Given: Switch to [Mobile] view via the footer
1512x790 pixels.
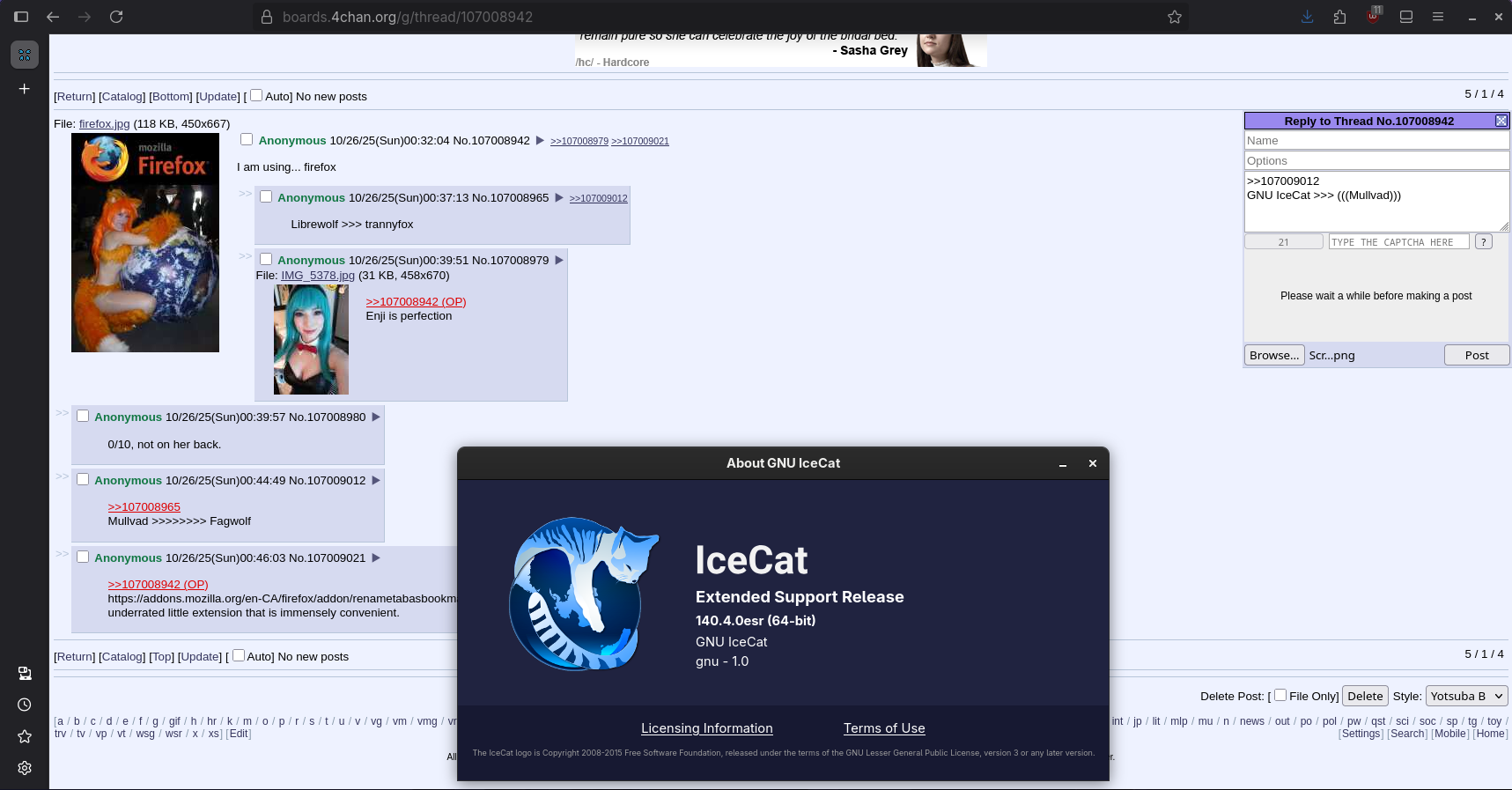Looking at the screenshot, I should click(x=1450, y=734).
